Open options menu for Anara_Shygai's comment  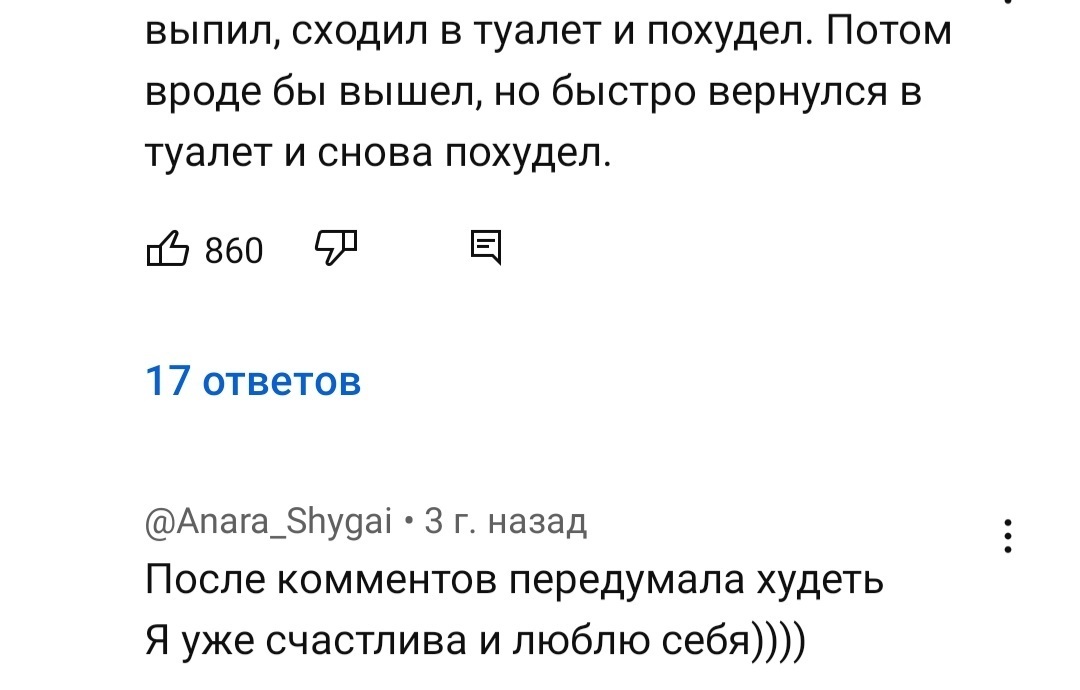(1009, 537)
